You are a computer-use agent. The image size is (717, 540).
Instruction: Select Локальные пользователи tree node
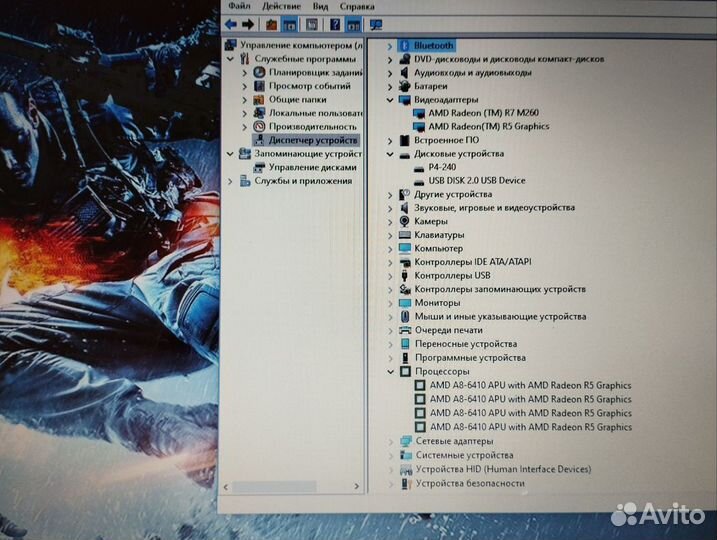pyautogui.click(x=316, y=113)
